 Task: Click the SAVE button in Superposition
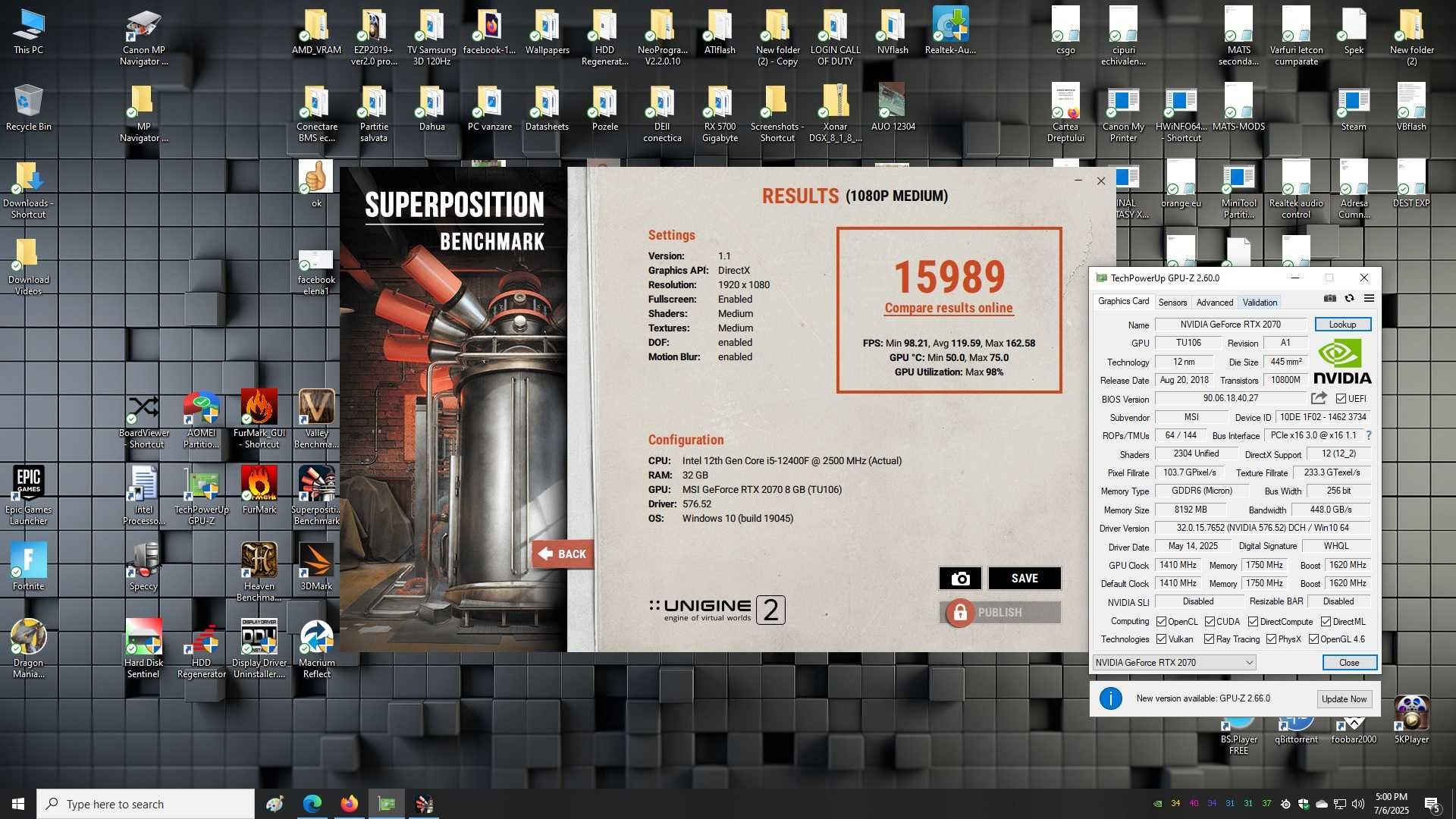(1024, 579)
